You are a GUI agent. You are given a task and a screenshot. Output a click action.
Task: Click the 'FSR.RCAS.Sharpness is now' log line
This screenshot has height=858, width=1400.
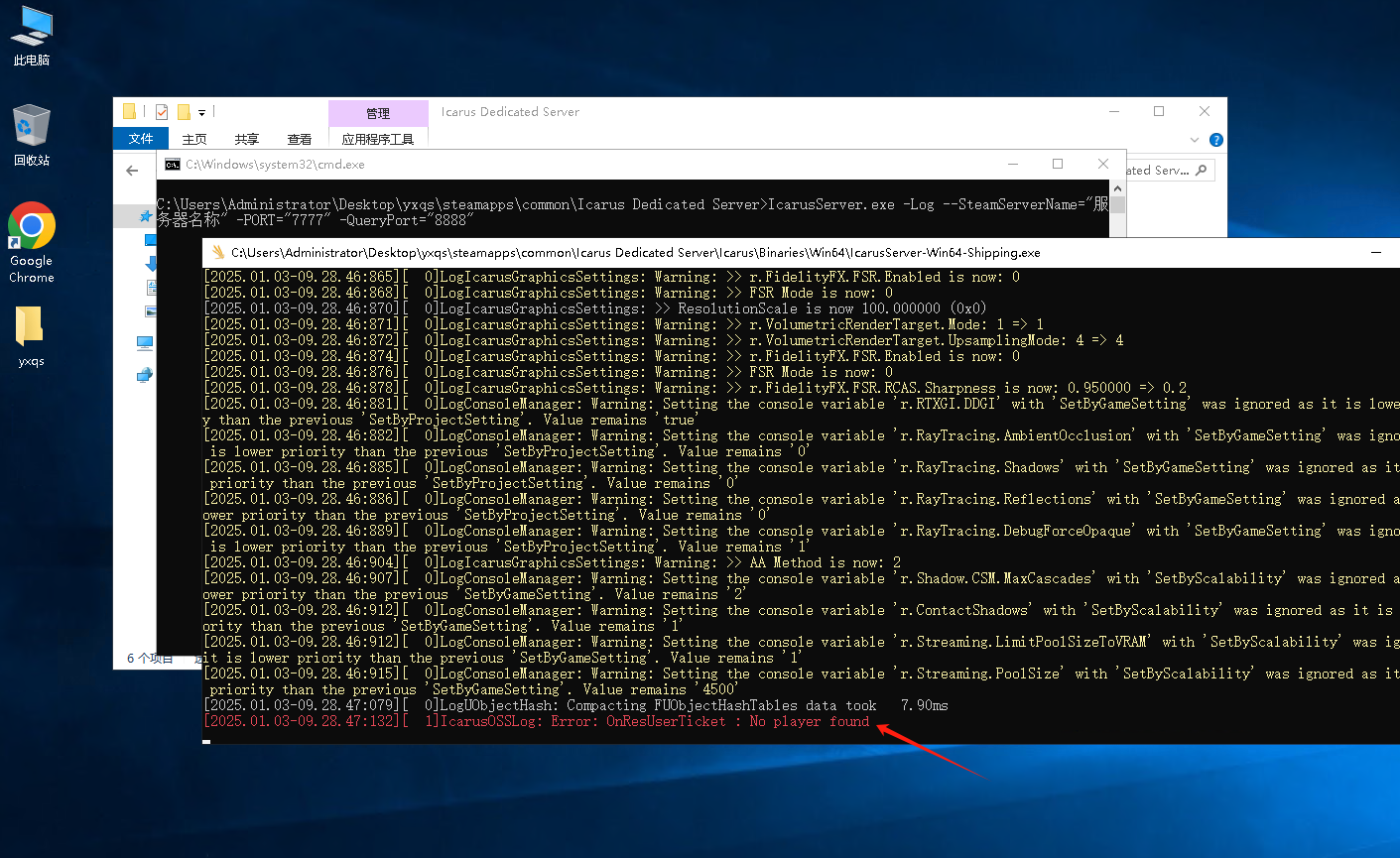click(696, 388)
